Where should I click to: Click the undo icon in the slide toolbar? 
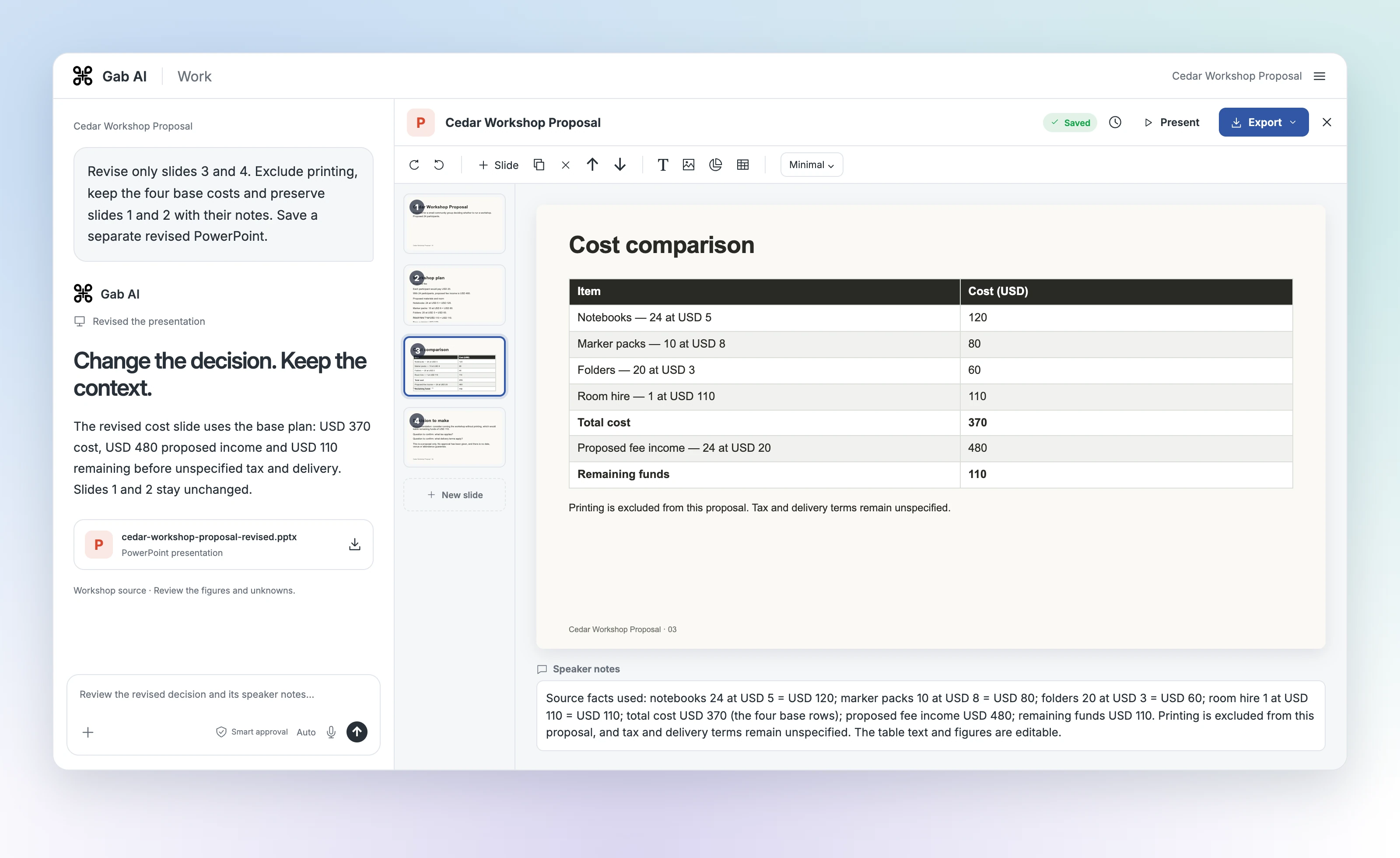[x=439, y=165]
